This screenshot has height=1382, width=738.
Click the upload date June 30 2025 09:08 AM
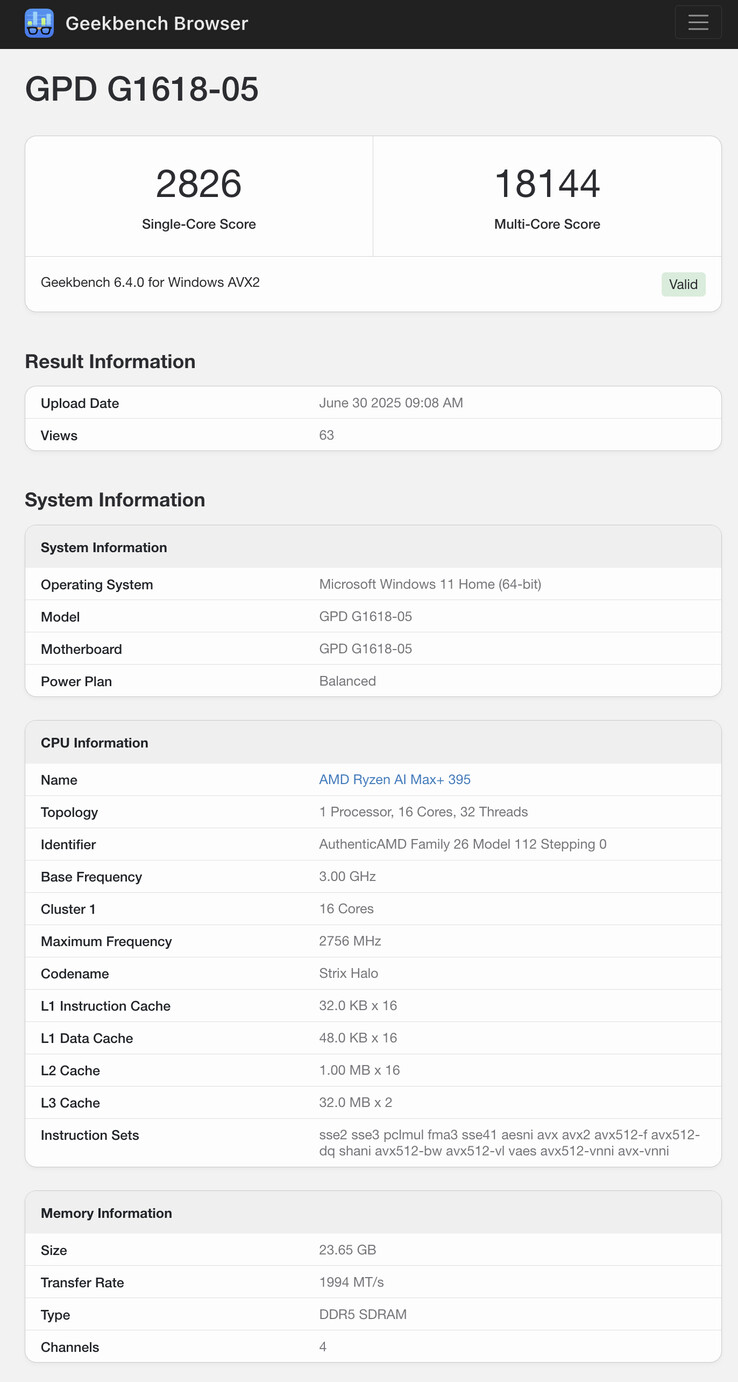point(391,403)
